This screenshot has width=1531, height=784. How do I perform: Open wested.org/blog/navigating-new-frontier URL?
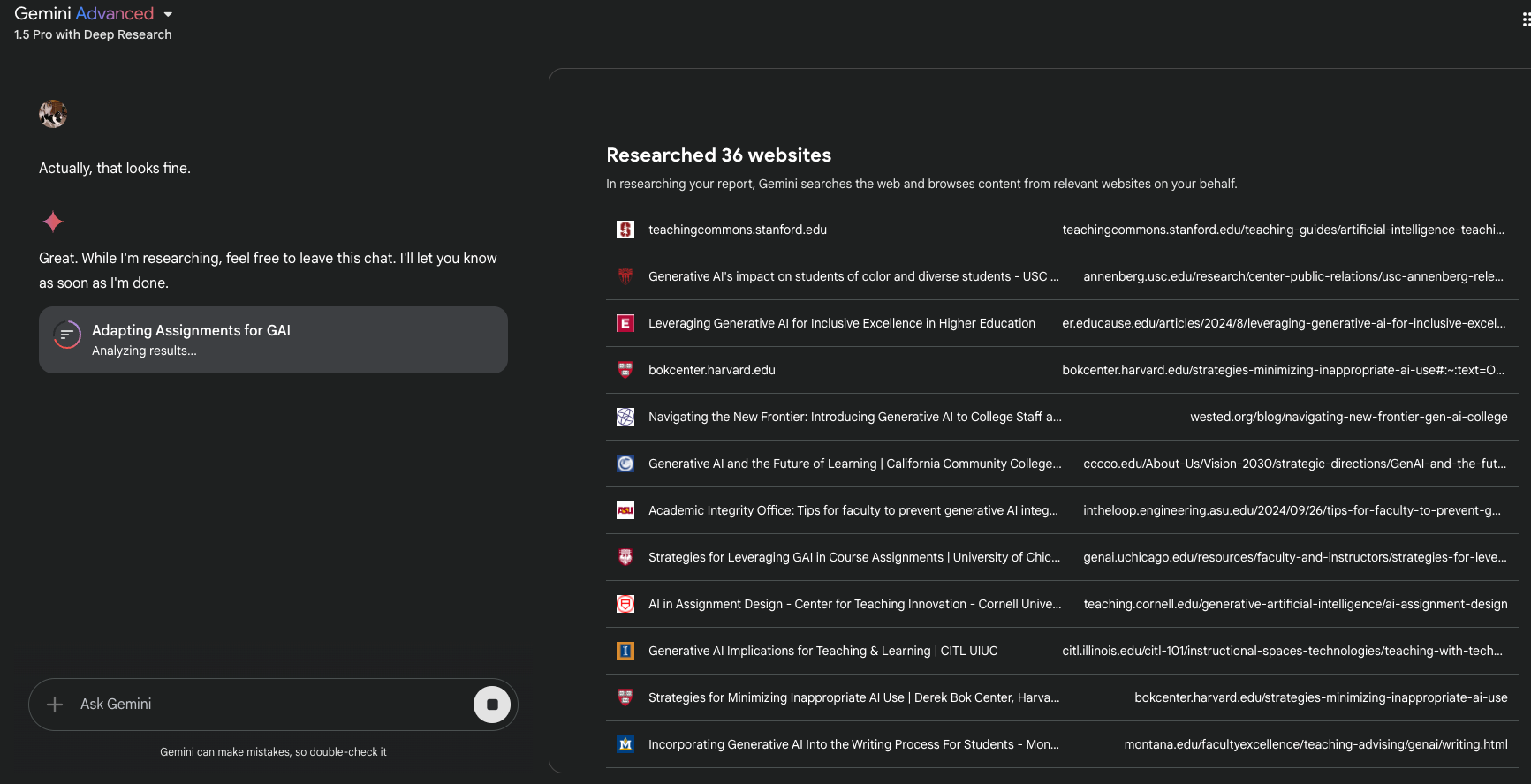[1349, 417]
